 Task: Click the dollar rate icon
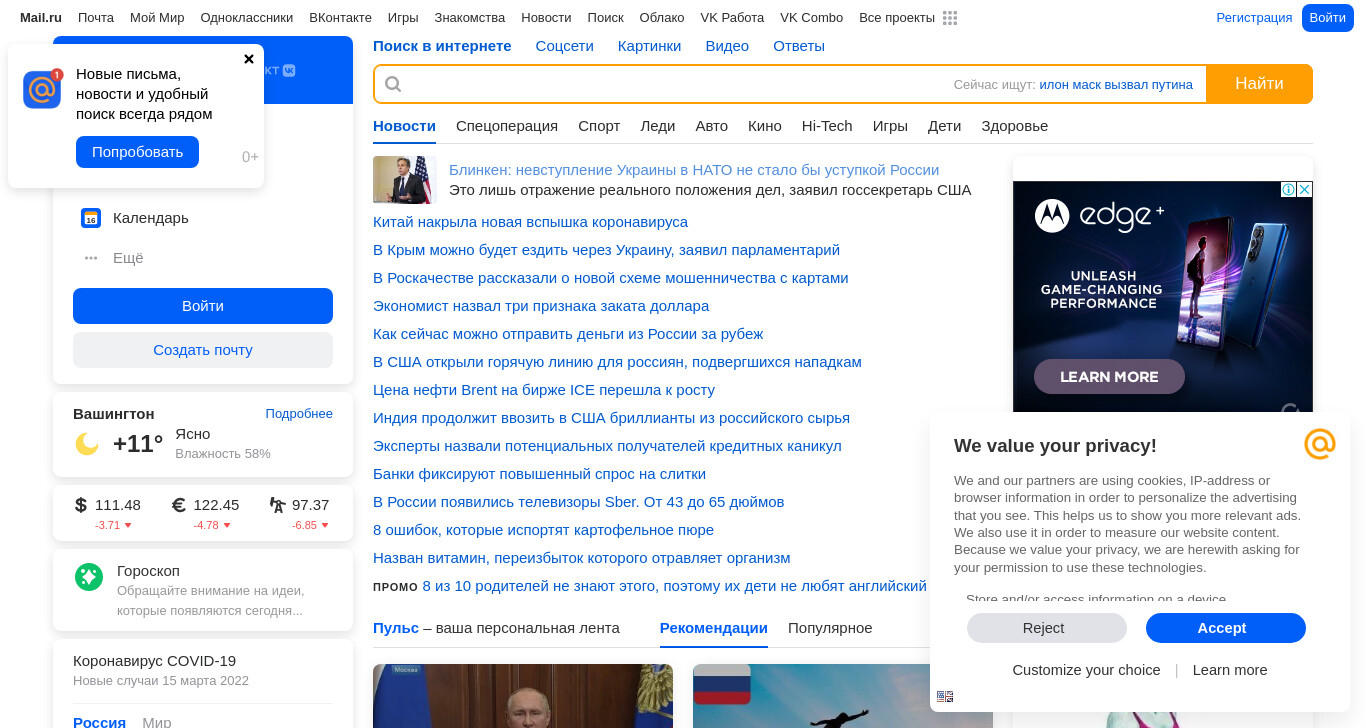click(x=81, y=505)
